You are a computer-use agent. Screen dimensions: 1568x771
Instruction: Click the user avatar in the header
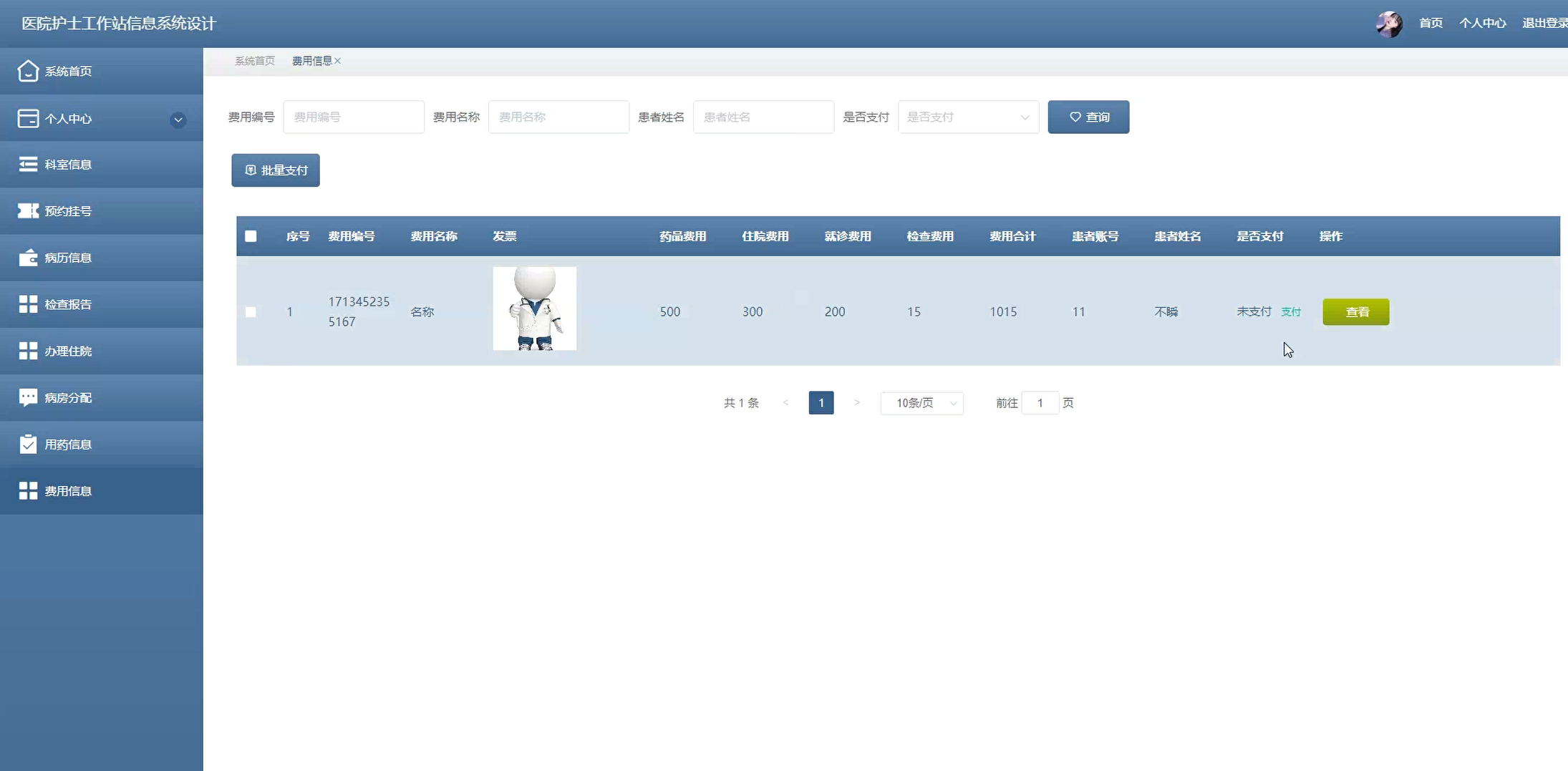click(1389, 24)
